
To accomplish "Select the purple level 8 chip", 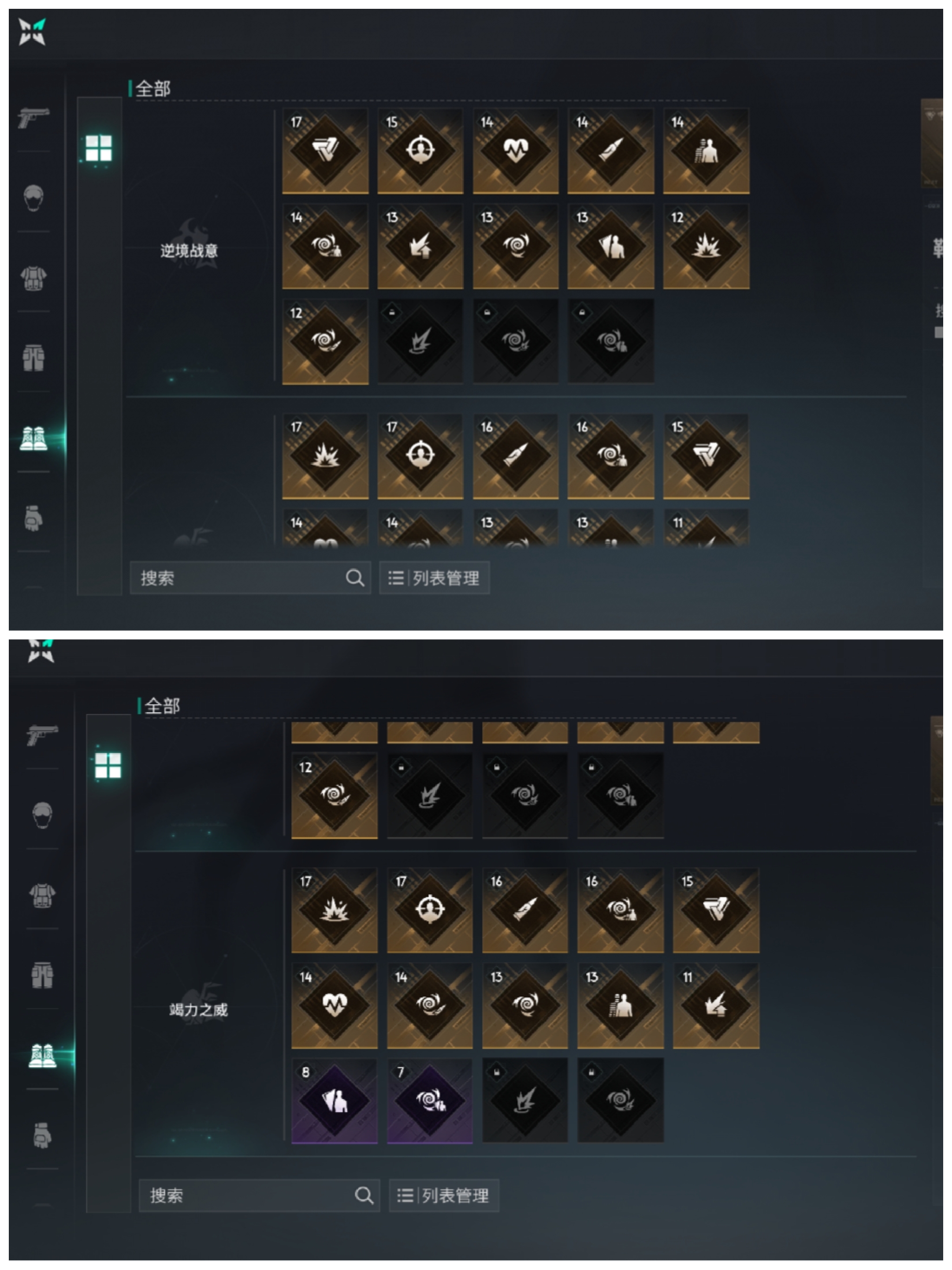I will pyautogui.click(x=335, y=1101).
